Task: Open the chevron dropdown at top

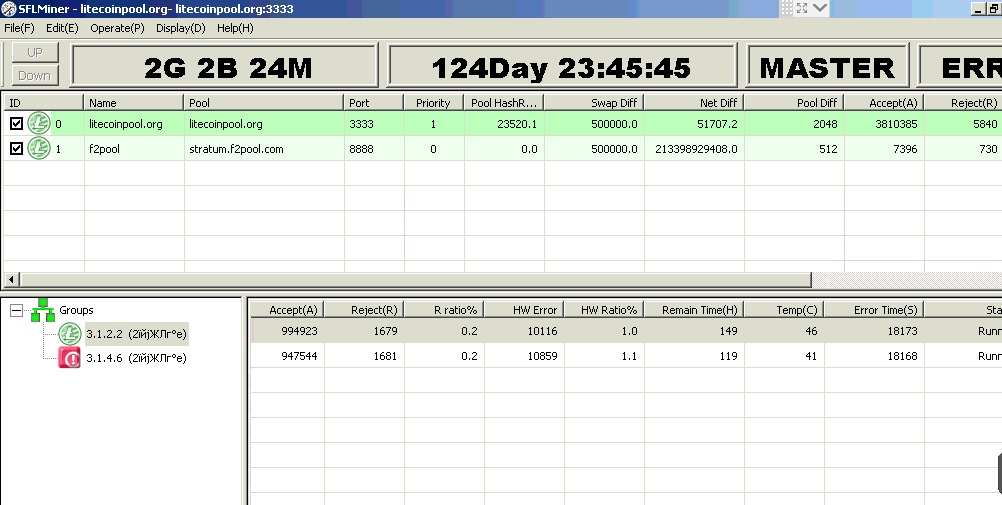Action: (820, 8)
